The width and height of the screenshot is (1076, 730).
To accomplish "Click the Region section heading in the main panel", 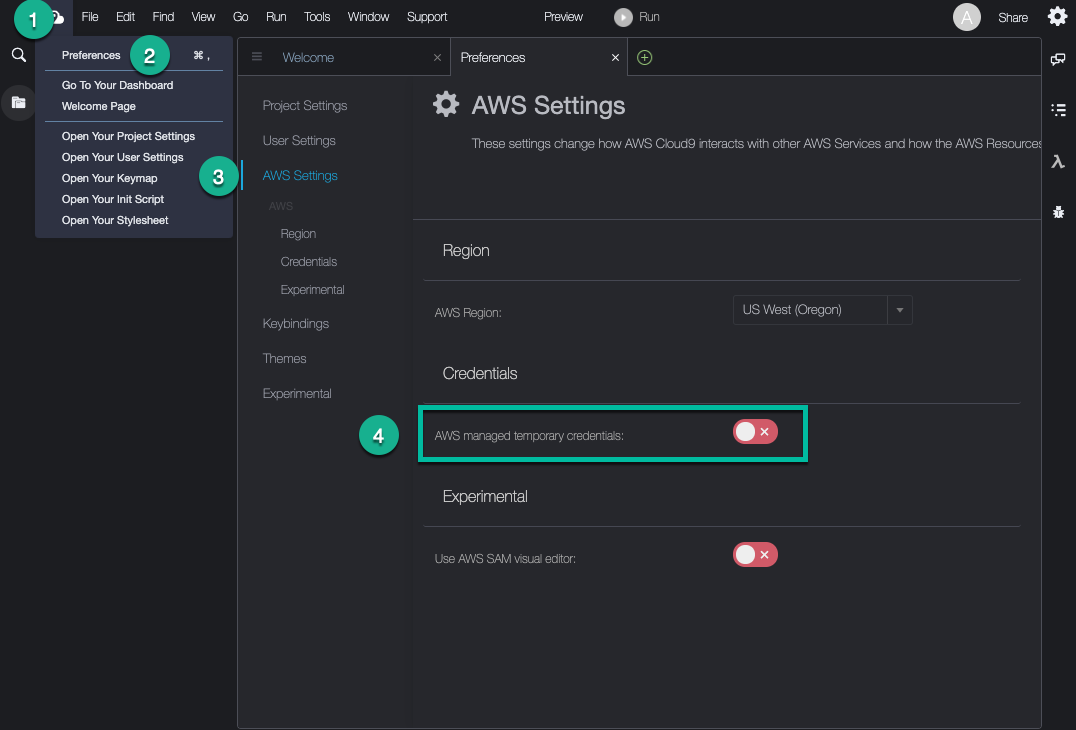I will click(466, 250).
